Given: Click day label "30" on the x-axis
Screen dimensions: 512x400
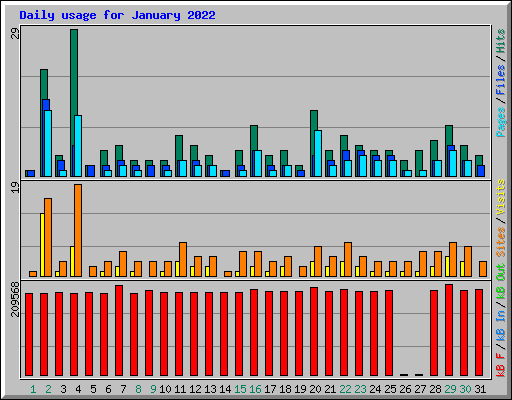Looking at the screenshot, I should click(465, 389).
